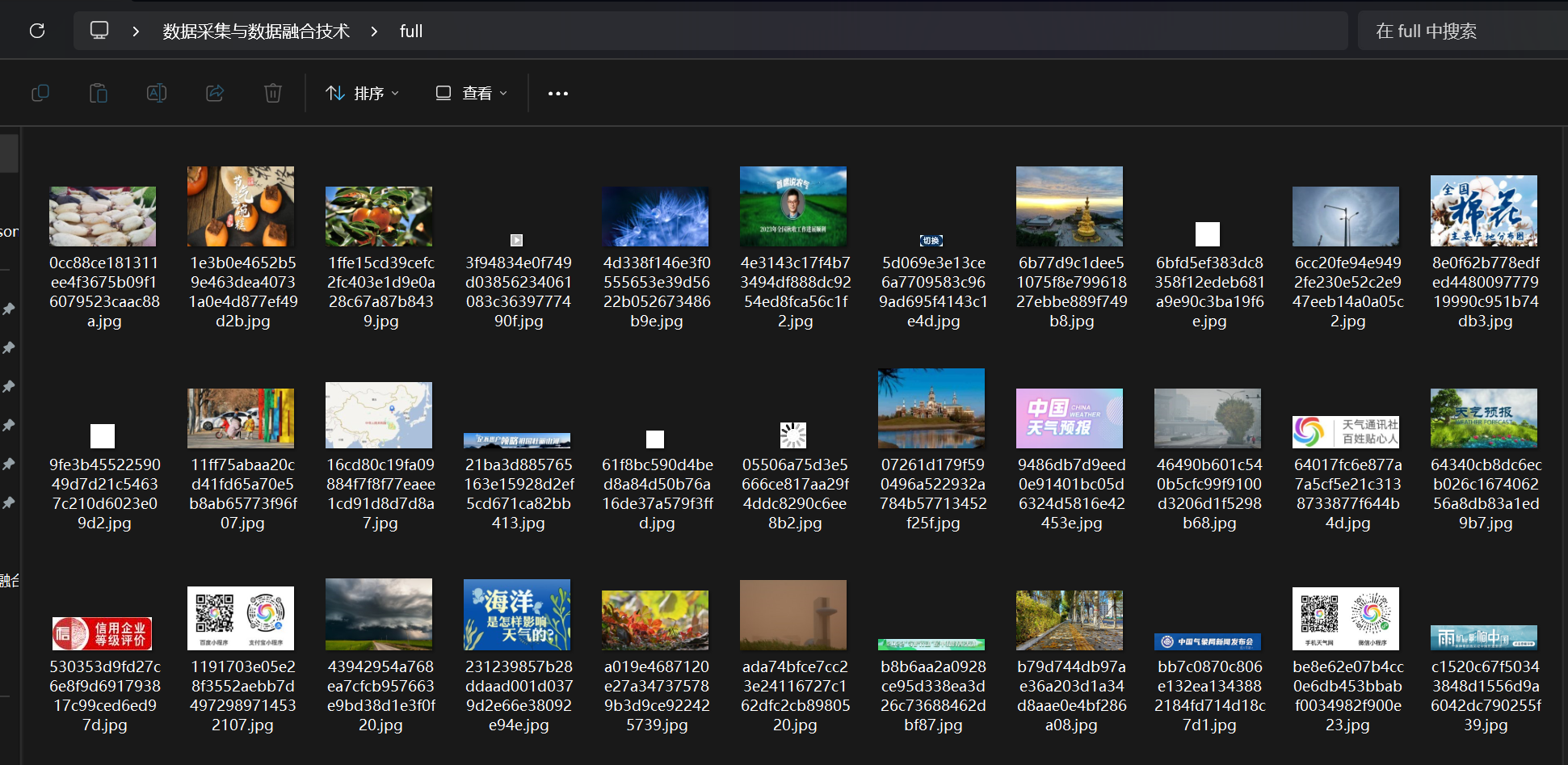Open the three-dot See more menu
The image size is (1568, 765).
[557, 94]
